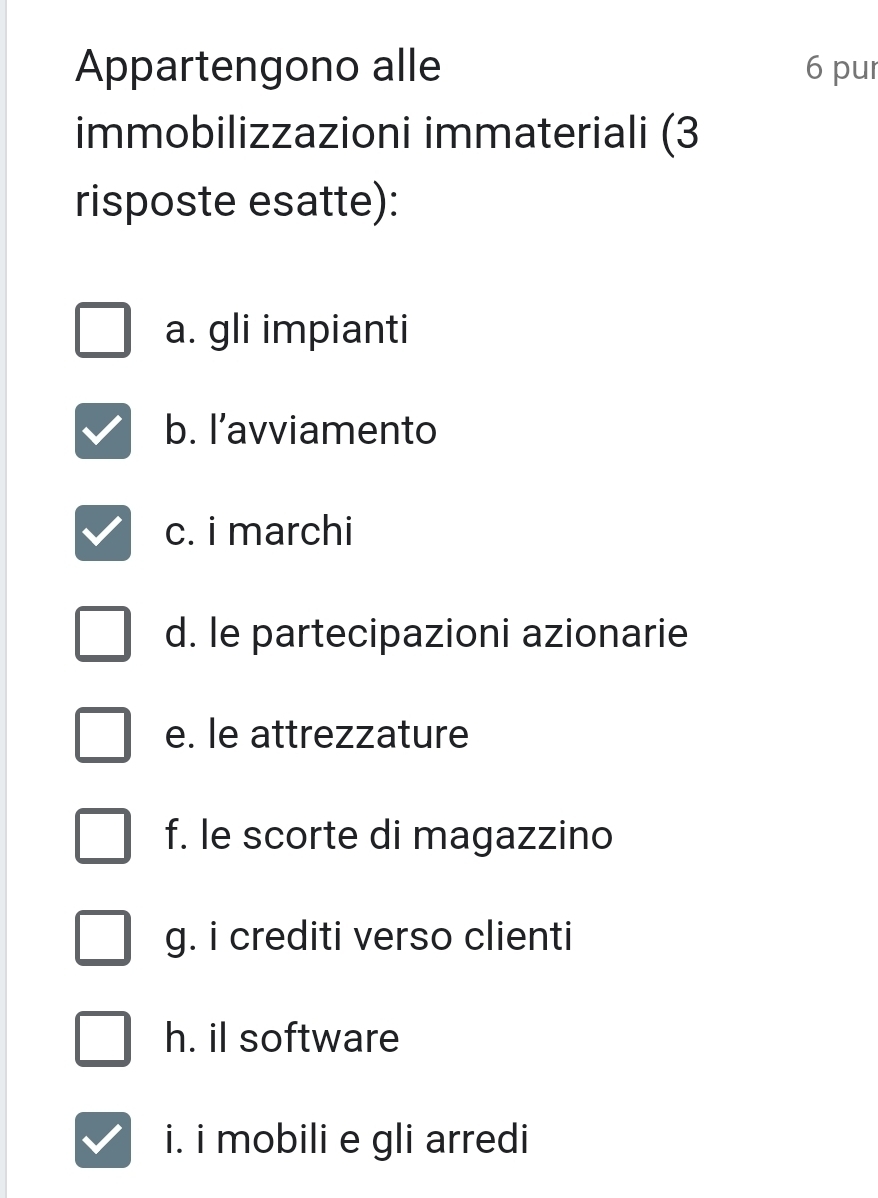Click the 'c. i marchi' answer text
This screenshot has height=1198, width=878.
pyautogui.click(x=259, y=532)
